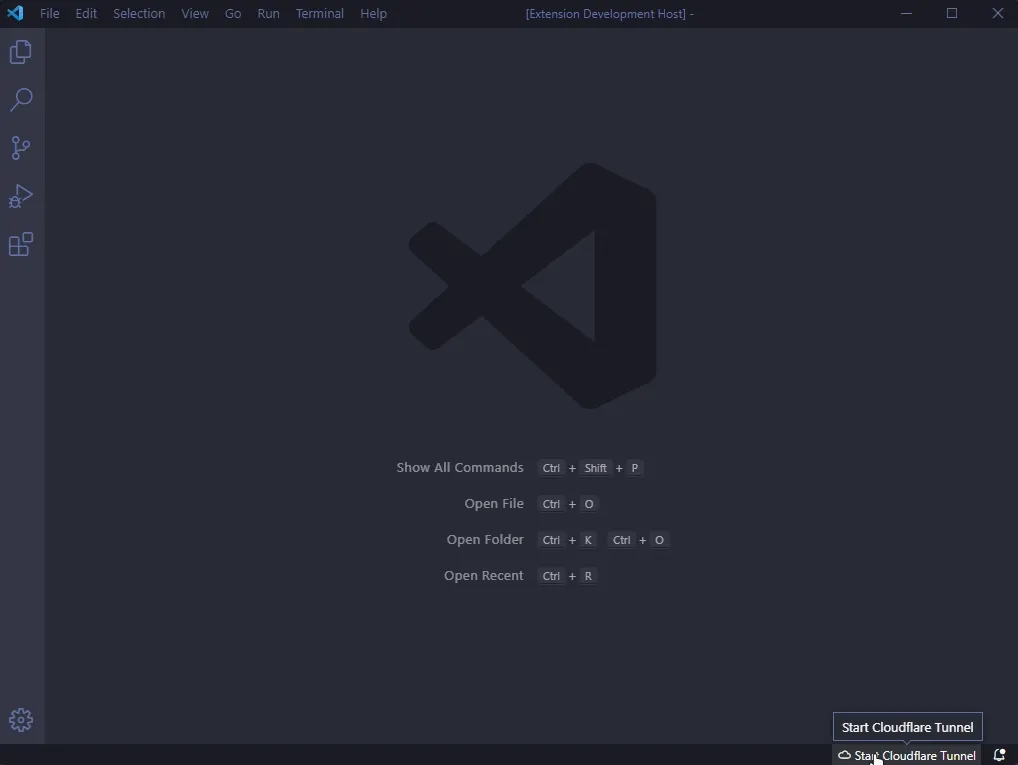Click Show All Commands
The height and width of the screenshot is (765, 1018).
(x=459, y=467)
